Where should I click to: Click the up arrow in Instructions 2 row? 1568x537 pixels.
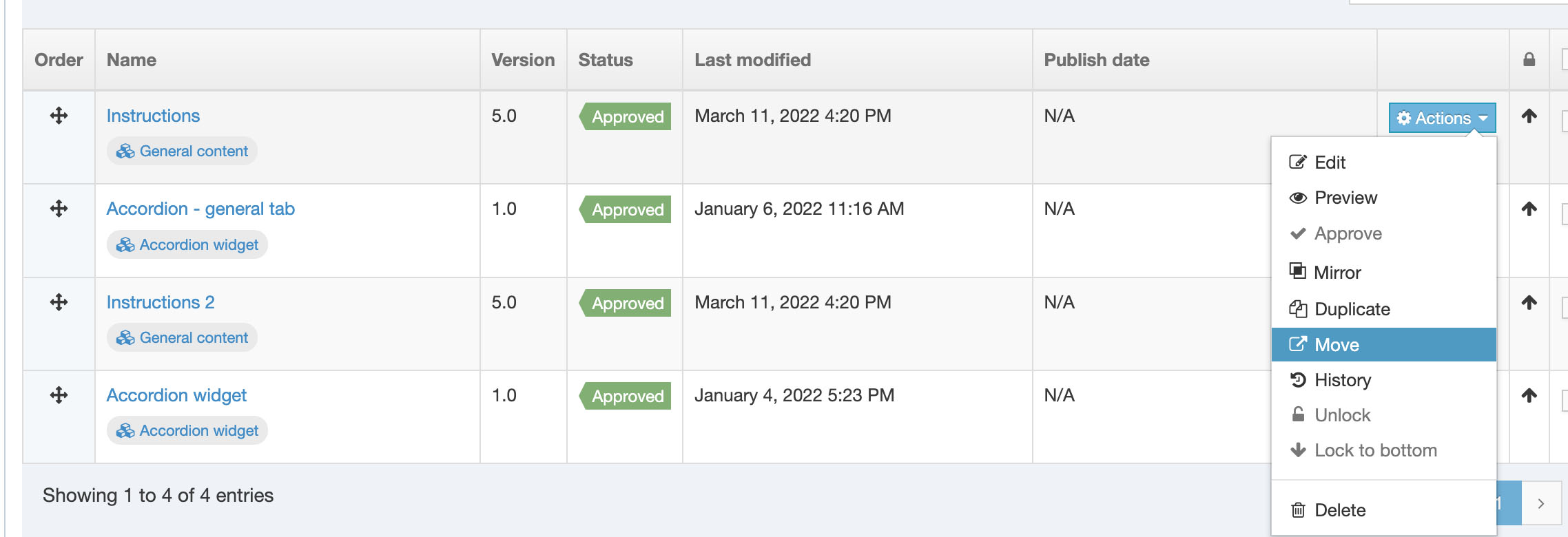[x=1529, y=302]
